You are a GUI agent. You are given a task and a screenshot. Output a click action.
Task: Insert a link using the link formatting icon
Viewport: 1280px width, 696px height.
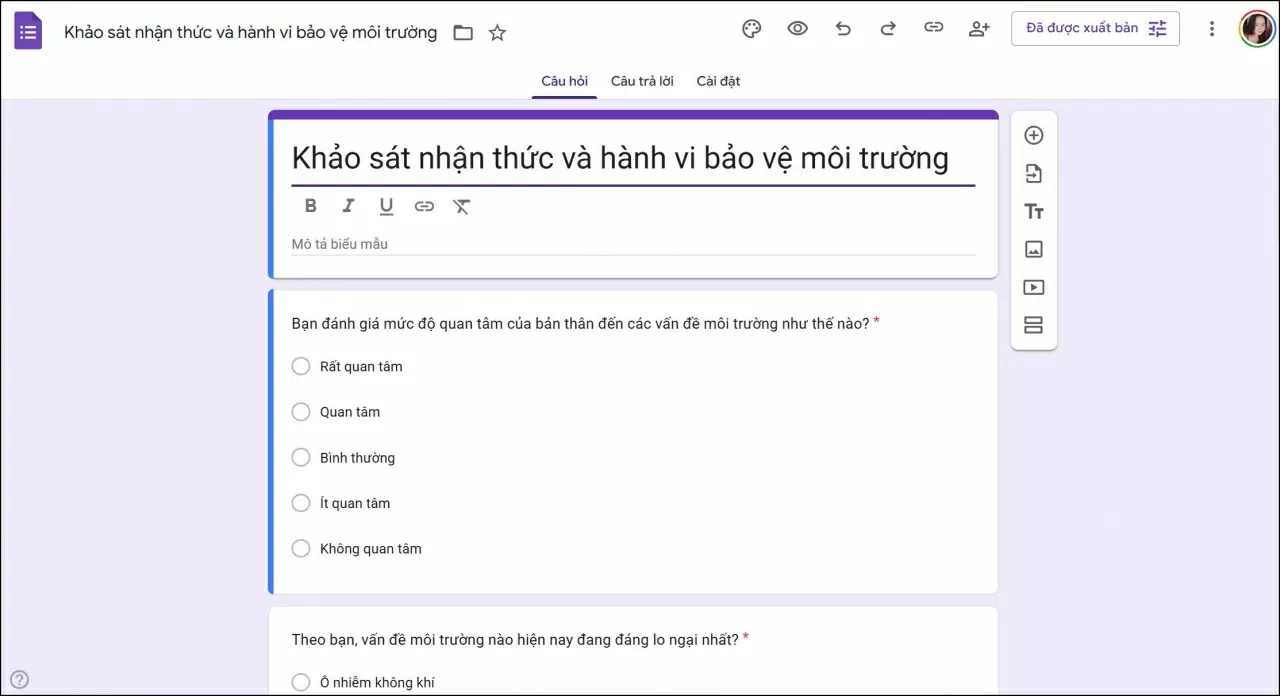pos(424,205)
